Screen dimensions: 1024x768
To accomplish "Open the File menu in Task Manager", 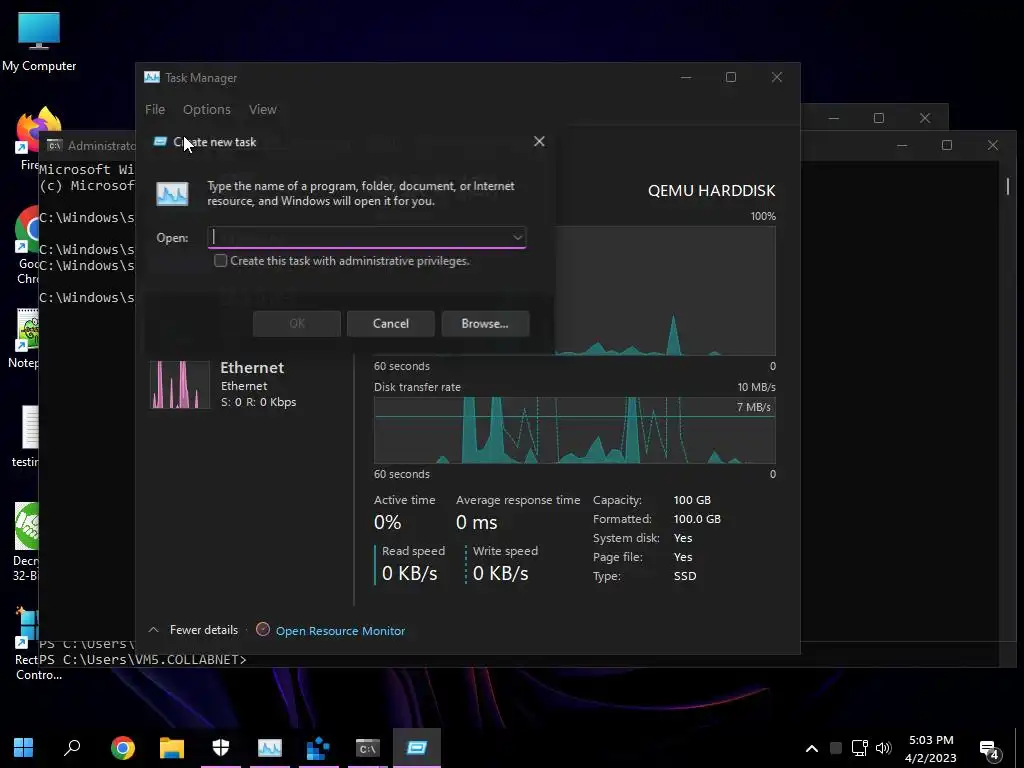I will point(155,110).
